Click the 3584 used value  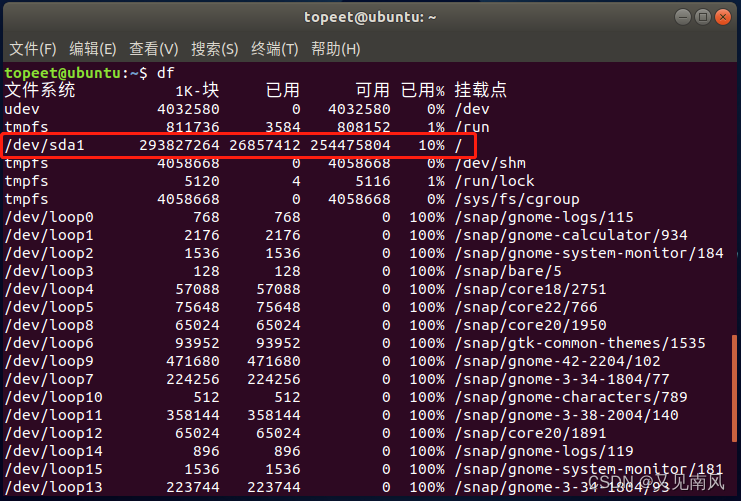(x=283, y=127)
